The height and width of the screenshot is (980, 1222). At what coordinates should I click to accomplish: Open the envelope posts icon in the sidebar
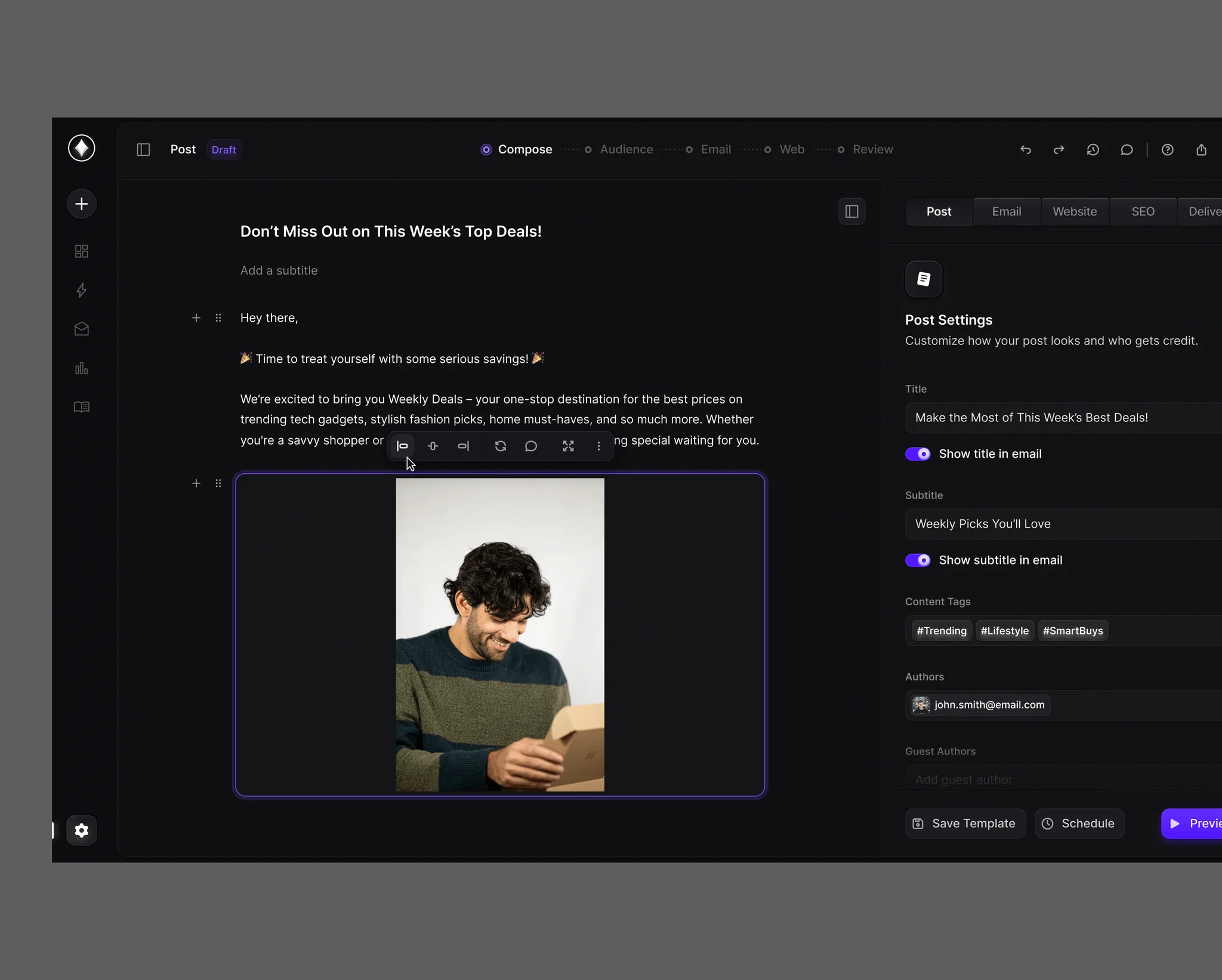pos(82,329)
